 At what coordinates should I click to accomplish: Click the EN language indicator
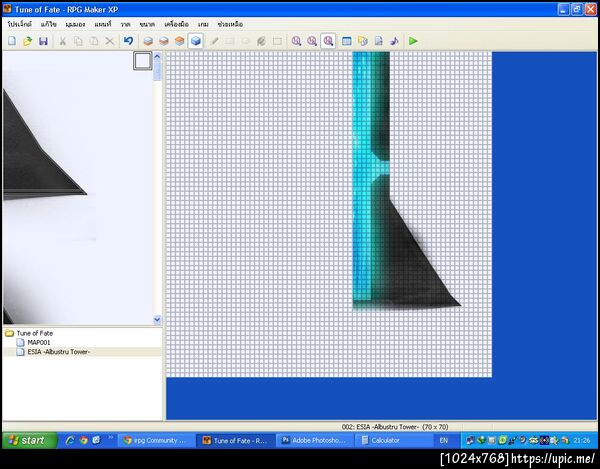(x=443, y=441)
